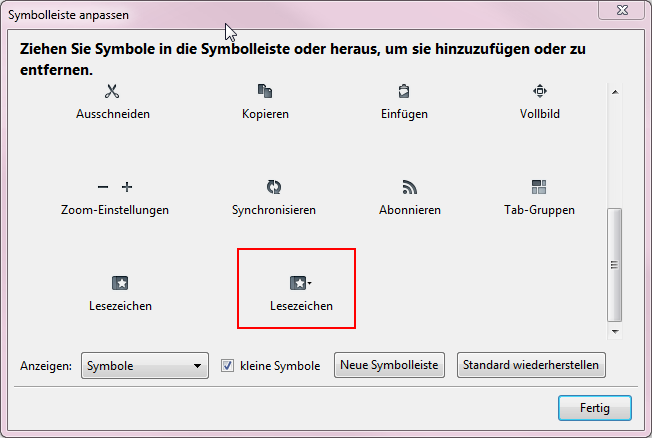This screenshot has height=438, width=652.
Task: Click the vertical scrollbar thumb
Action: click(x=615, y=264)
